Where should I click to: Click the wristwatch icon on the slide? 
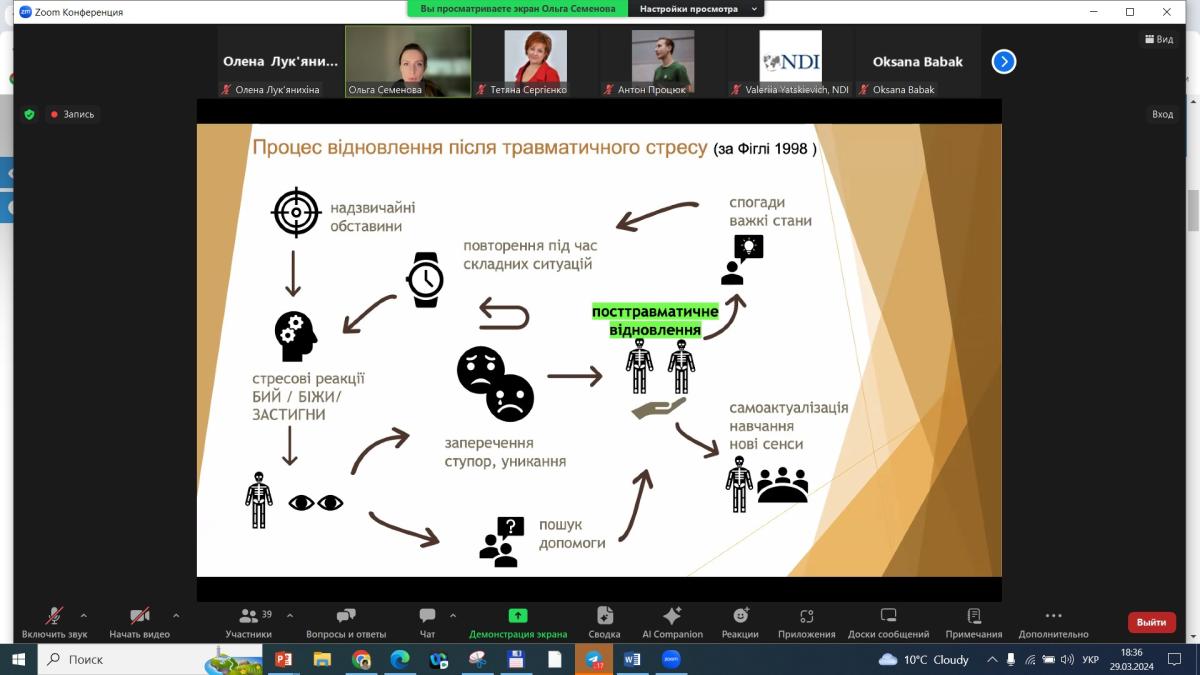425,279
